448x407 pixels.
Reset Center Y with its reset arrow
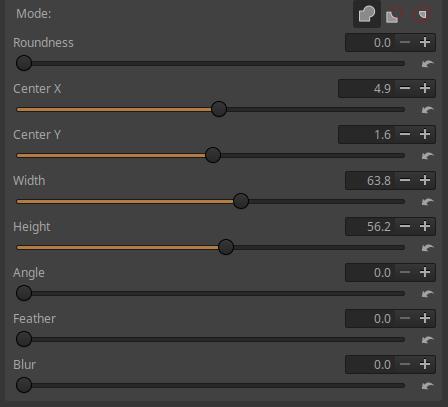[427, 155]
